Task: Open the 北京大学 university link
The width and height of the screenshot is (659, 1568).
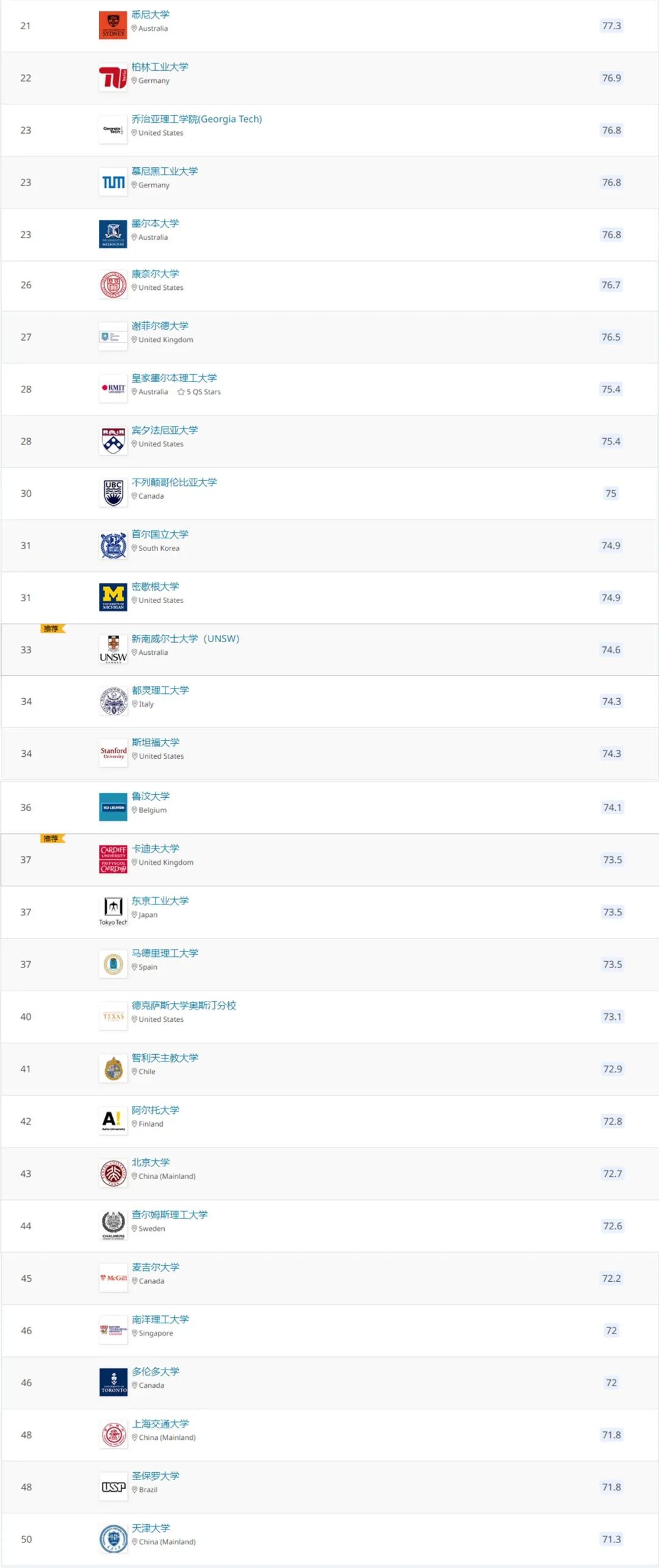Action: coord(151,1162)
